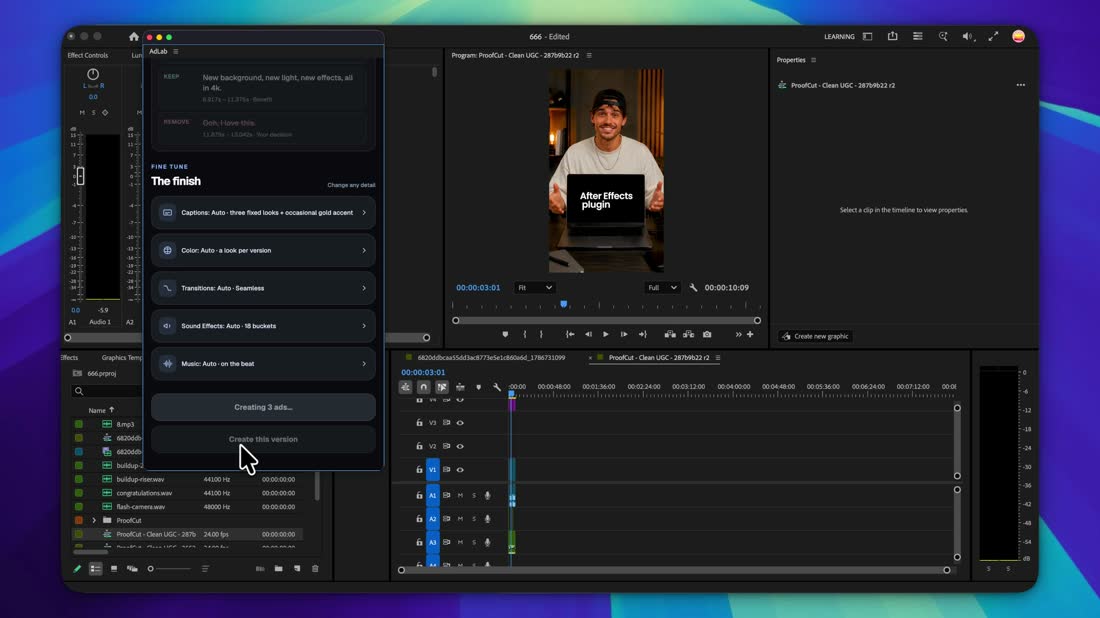Open the LEARNING workspace label
The image size is (1100, 618).
click(839, 36)
